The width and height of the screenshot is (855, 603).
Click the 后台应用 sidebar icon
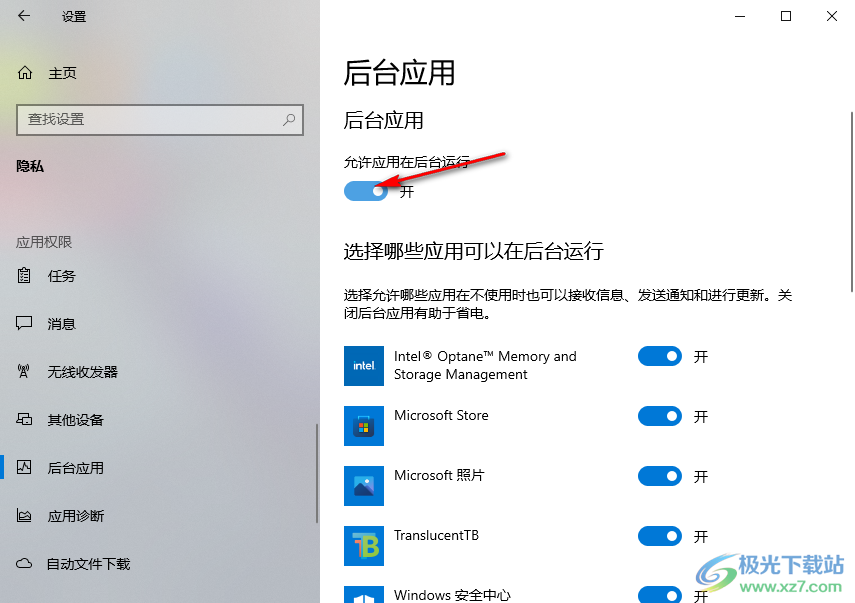point(24,467)
